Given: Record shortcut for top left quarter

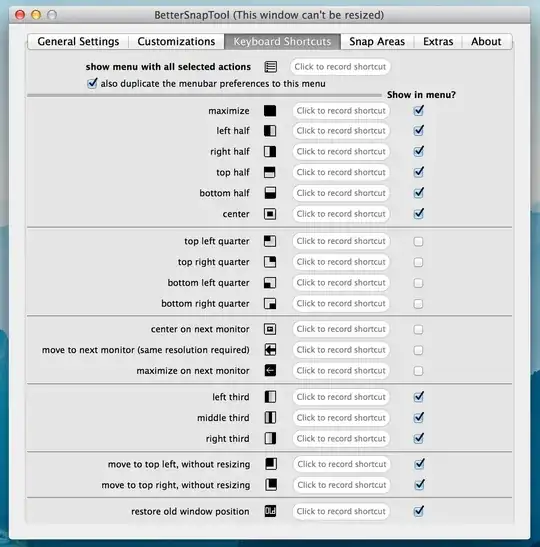Looking at the screenshot, I should tap(341, 241).
